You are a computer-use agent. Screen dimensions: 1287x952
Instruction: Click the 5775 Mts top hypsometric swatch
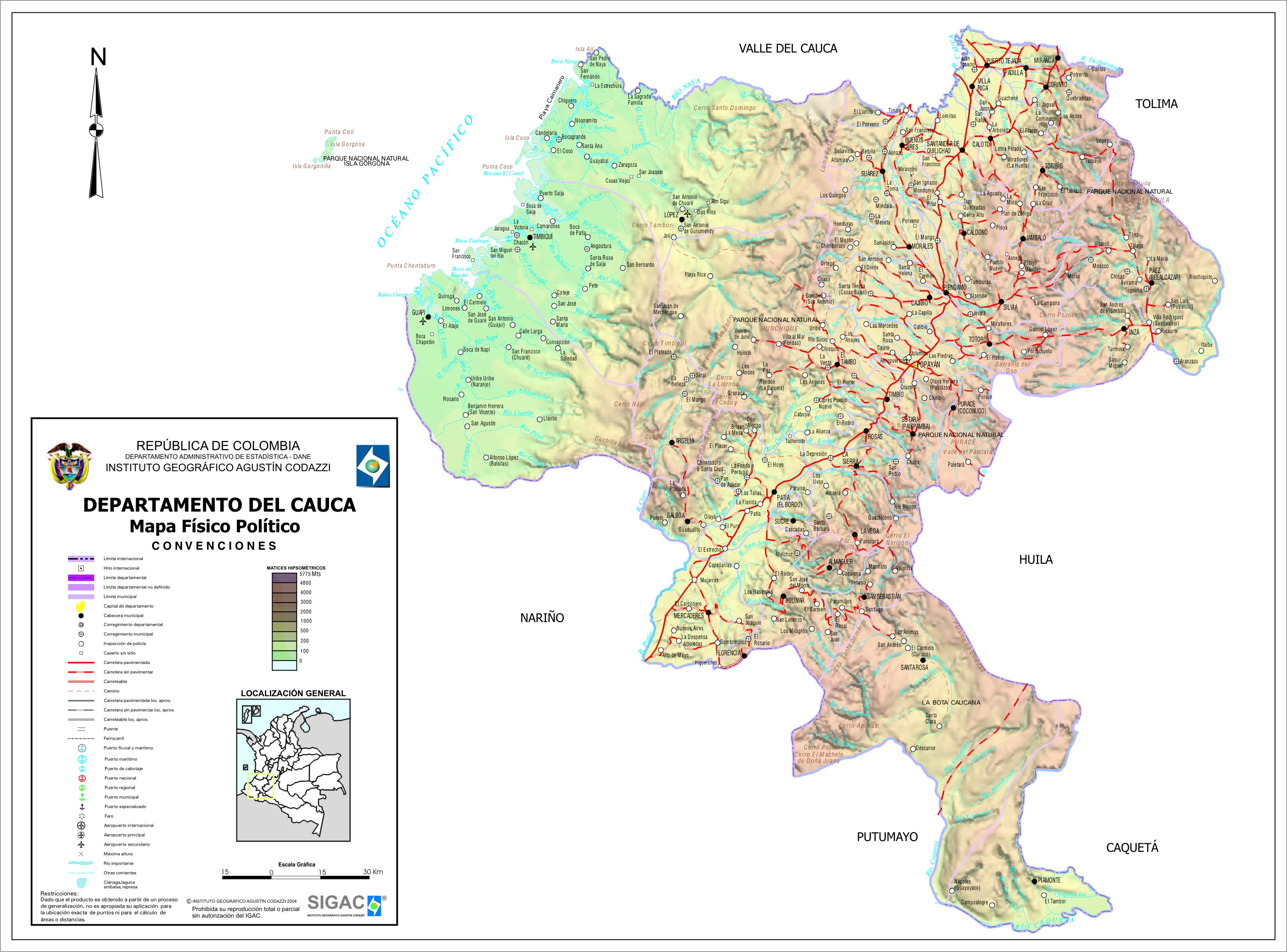coord(284,577)
